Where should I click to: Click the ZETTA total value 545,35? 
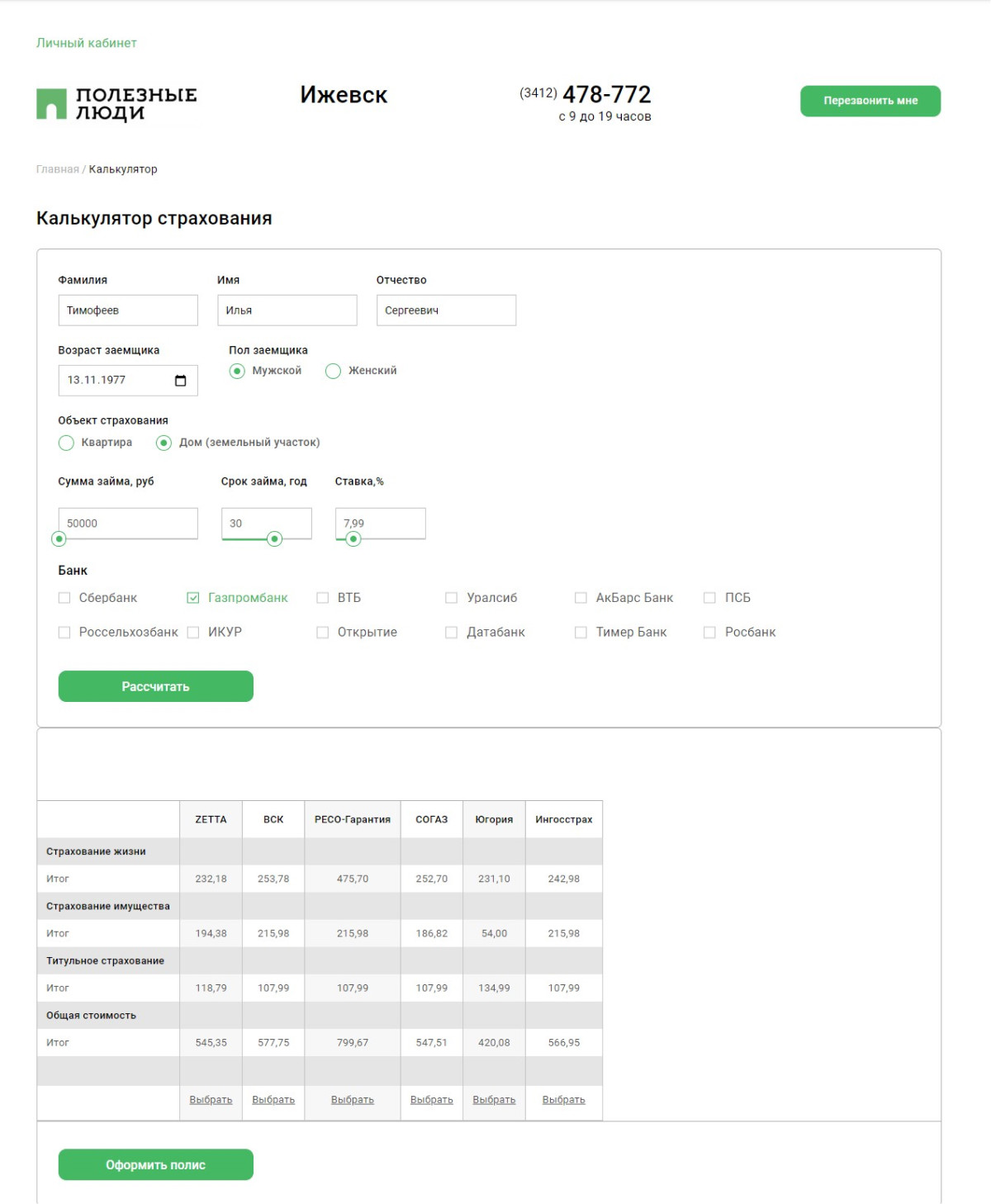coord(211,1043)
